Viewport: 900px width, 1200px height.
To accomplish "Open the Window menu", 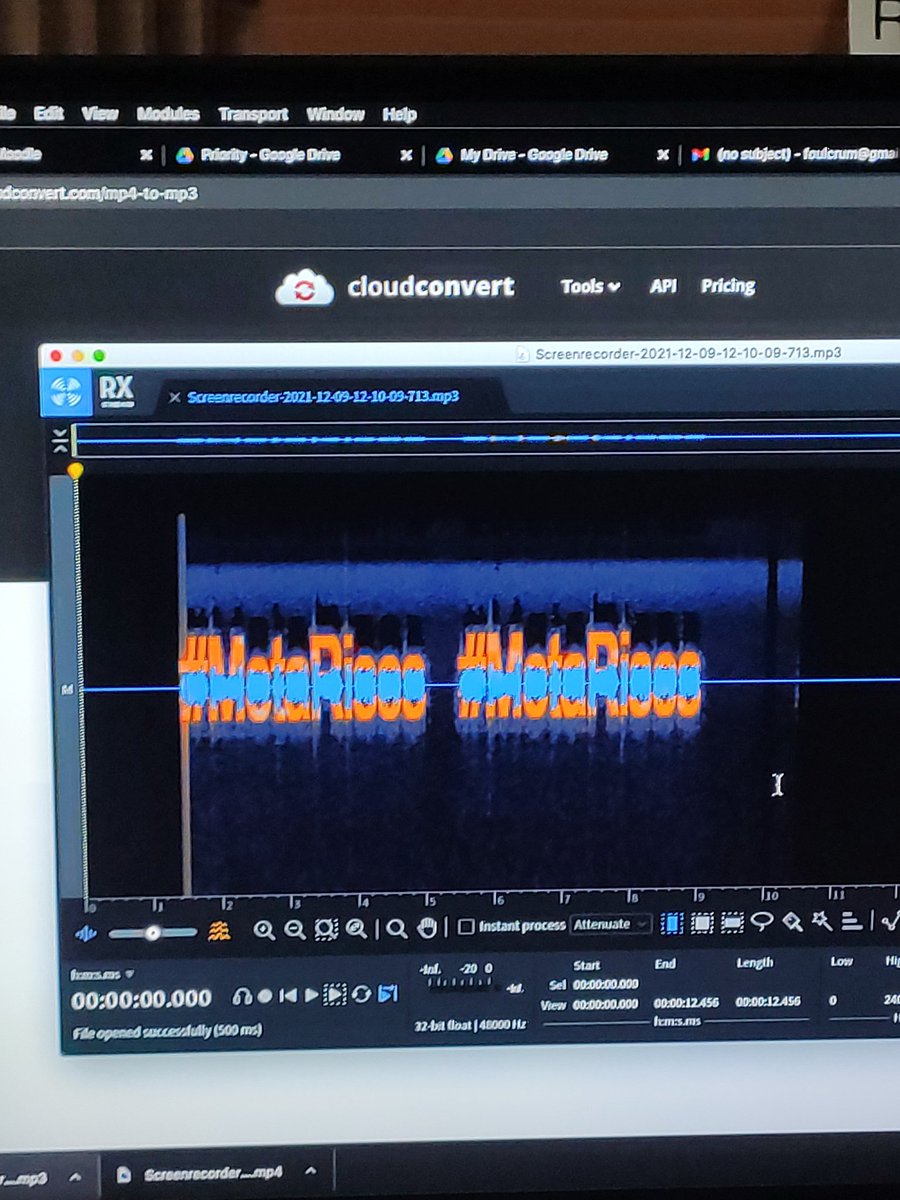I will (x=335, y=114).
